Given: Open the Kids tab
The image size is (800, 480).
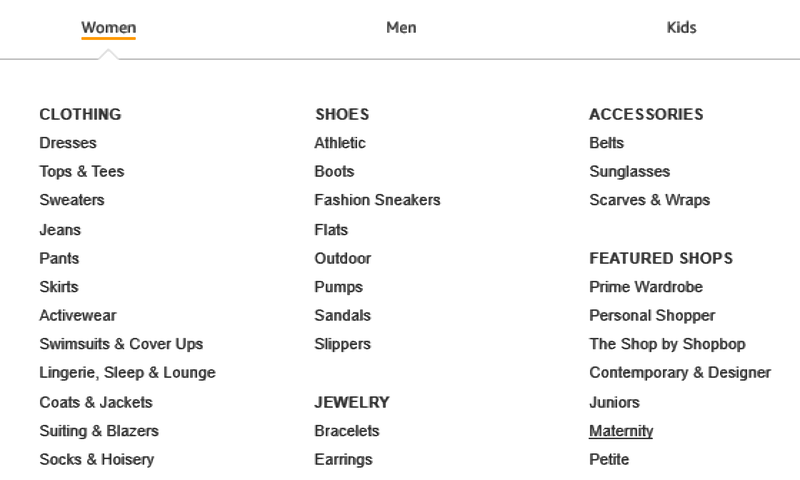Looking at the screenshot, I should [681, 28].
